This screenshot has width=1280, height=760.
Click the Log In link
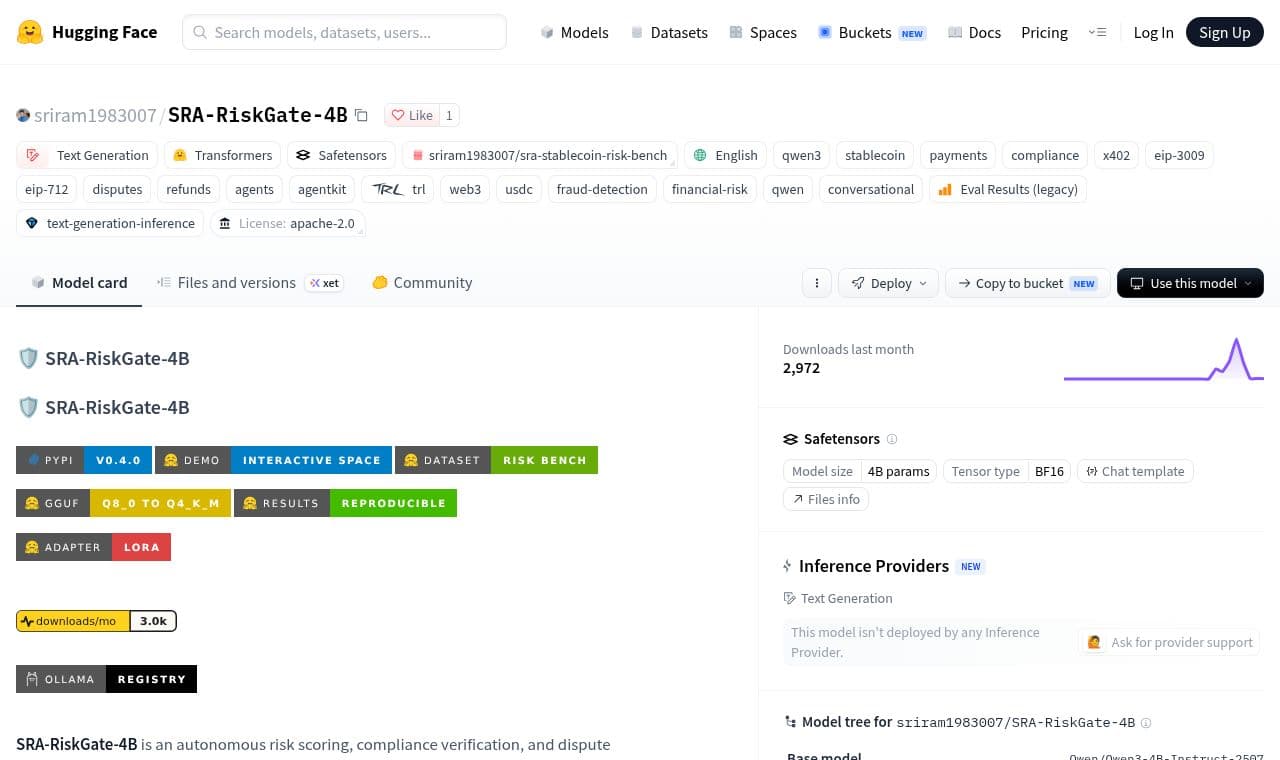coord(1153,32)
